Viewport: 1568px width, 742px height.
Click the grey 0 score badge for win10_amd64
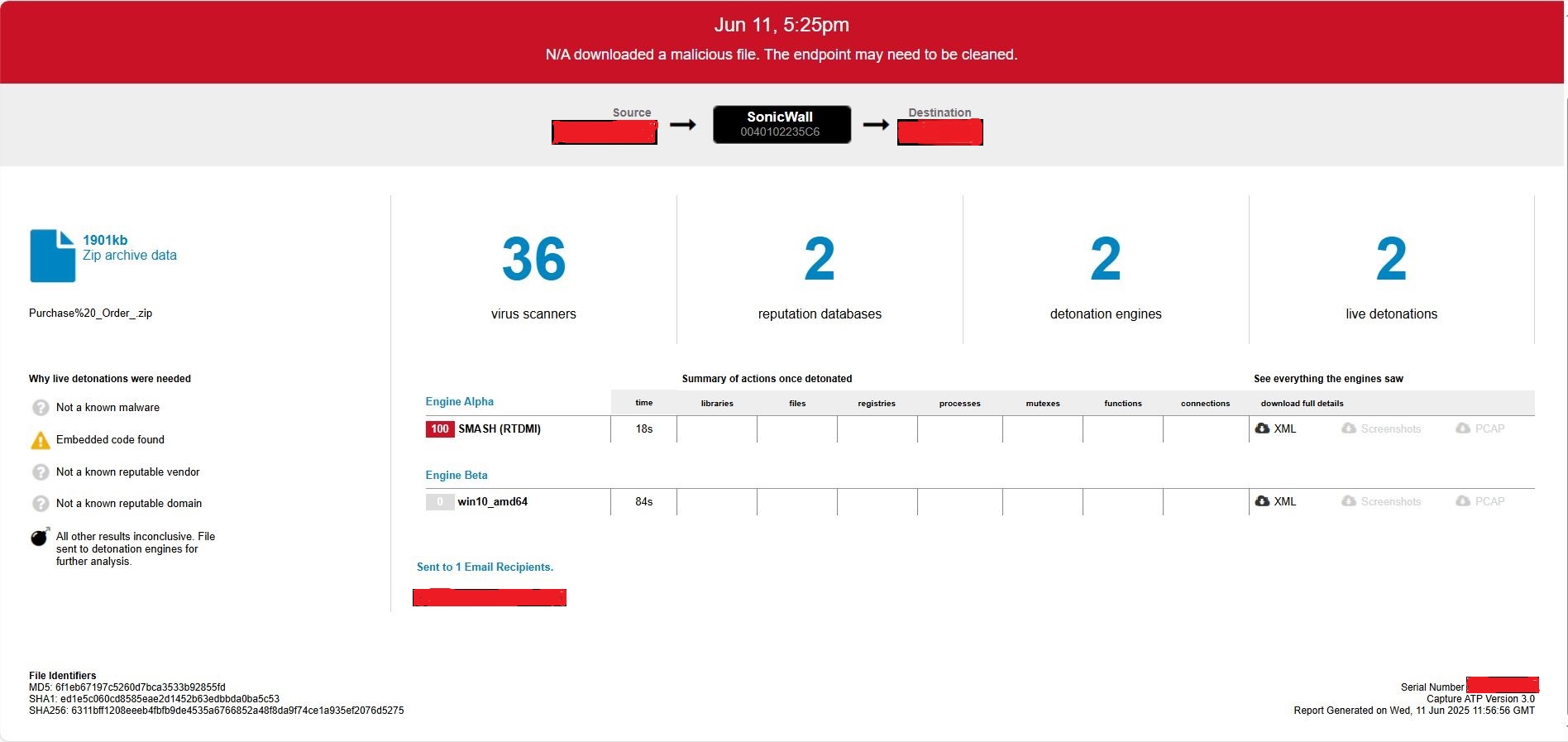click(x=440, y=502)
